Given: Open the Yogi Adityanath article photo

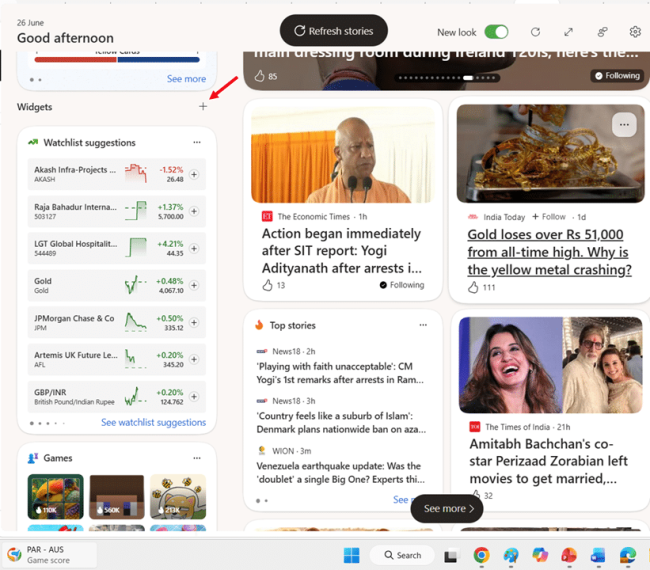Looking at the screenshot, I should [342, 155].
